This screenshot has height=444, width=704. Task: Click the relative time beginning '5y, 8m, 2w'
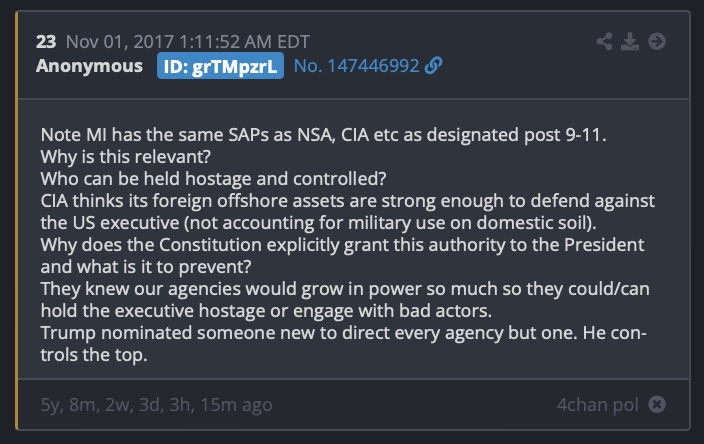tap(156, 404)
